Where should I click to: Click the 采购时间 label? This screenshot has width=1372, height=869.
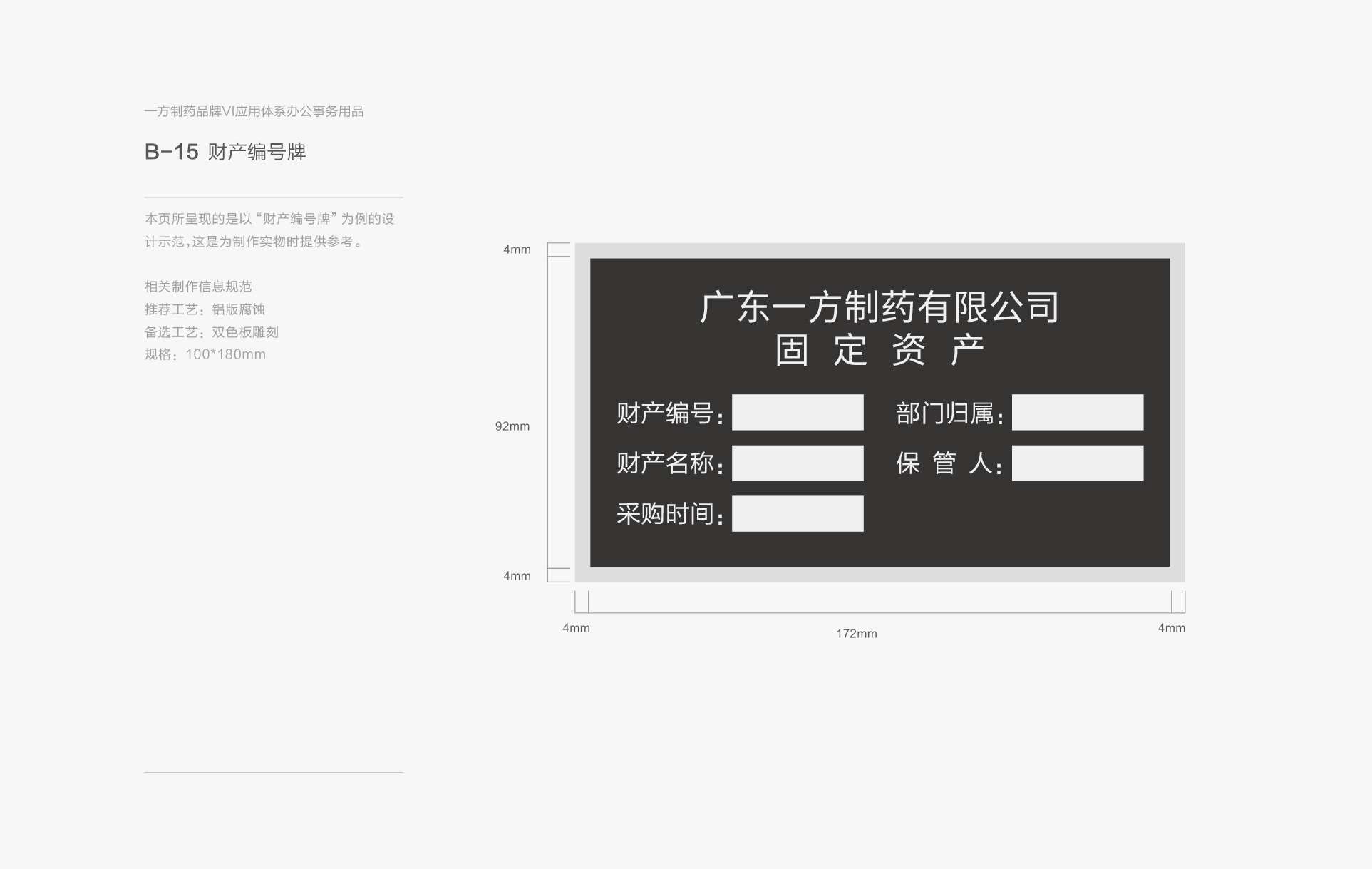click(x=670, y=514)
